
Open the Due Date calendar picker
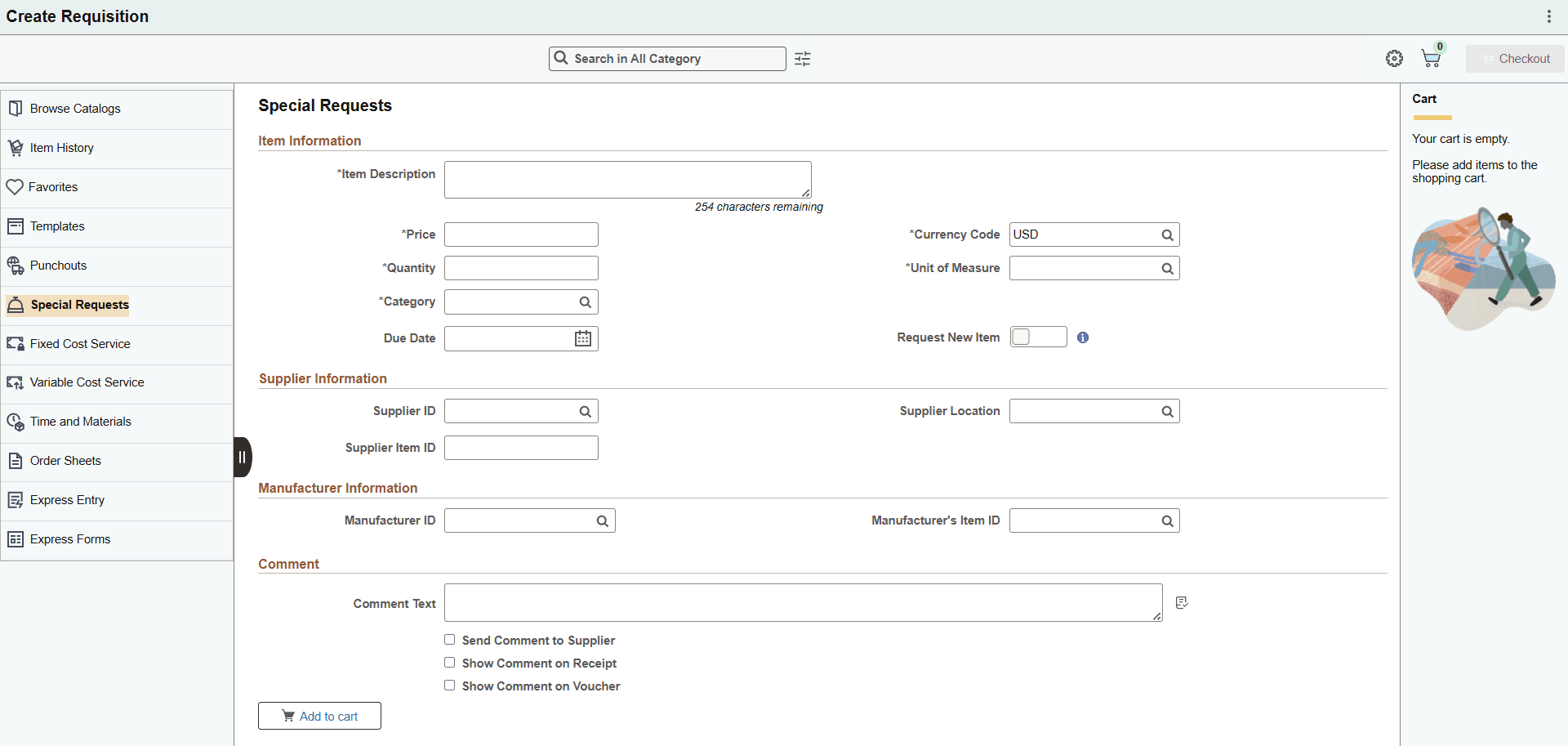coord(583,338)
